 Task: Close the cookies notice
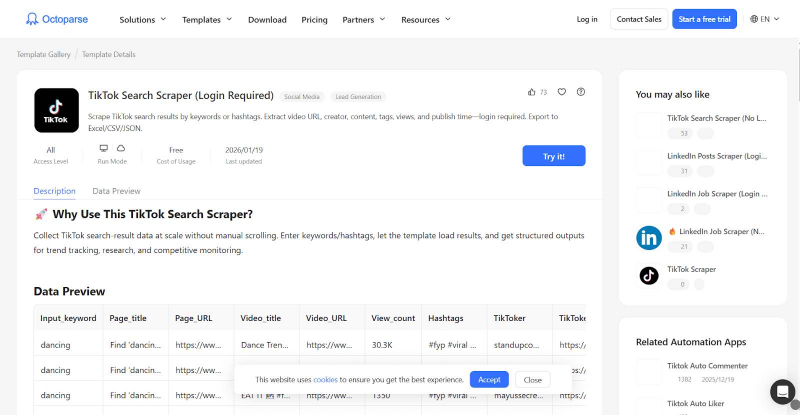coord(532,379)
